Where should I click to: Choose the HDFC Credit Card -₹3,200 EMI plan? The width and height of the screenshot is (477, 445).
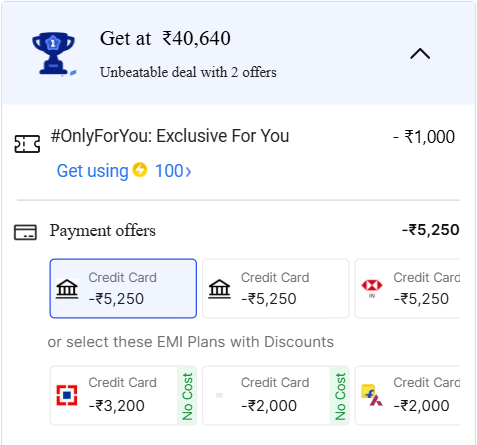point(123,395)
